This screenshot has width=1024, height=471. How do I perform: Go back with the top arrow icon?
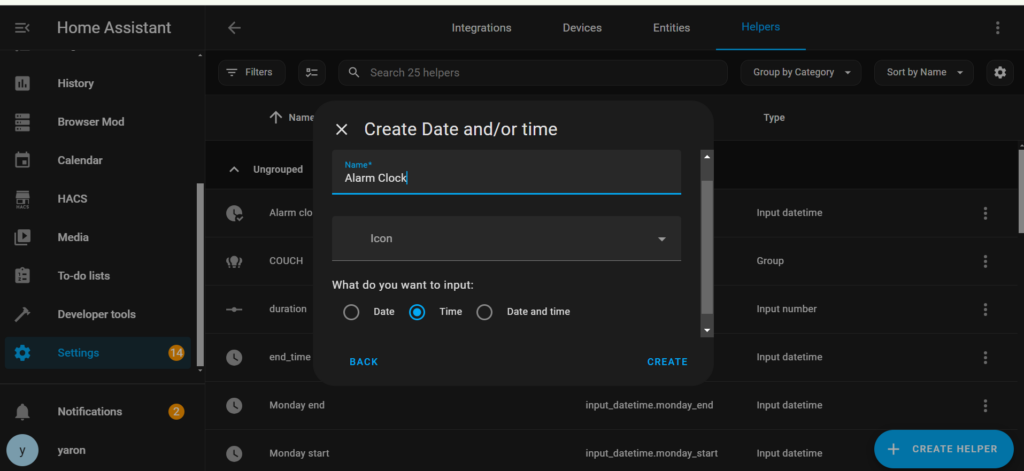pyautogui.click(x=234, y=27)
